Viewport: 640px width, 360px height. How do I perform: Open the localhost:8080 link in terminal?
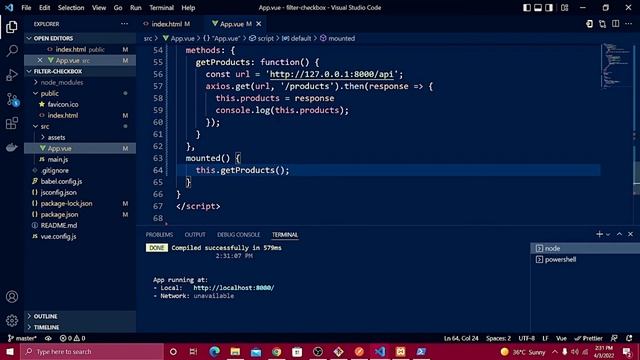(x=233, y=288)
